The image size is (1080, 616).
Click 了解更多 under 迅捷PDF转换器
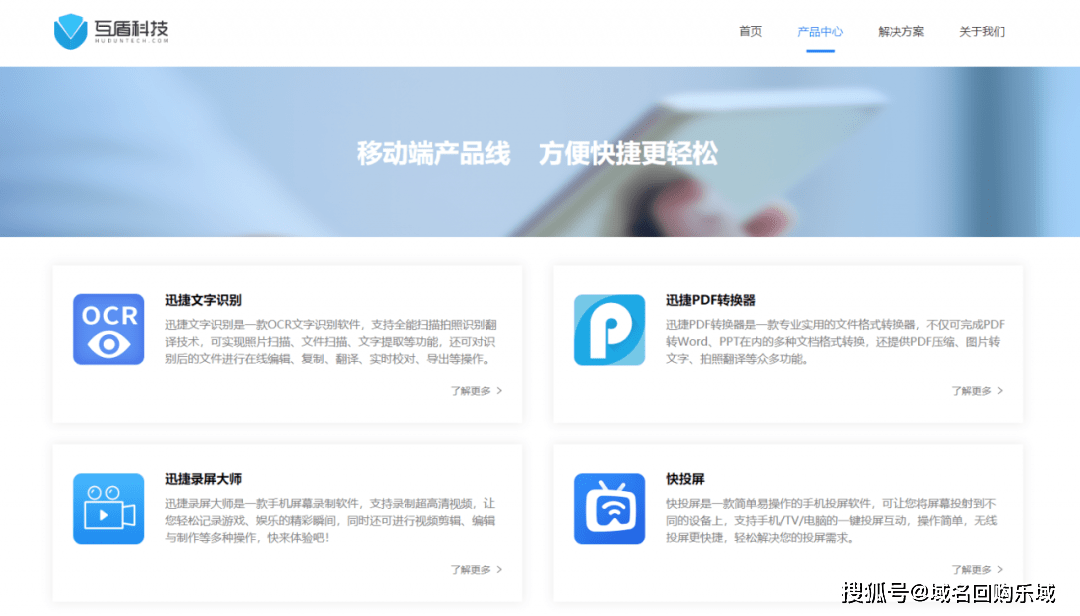(977, 391)
